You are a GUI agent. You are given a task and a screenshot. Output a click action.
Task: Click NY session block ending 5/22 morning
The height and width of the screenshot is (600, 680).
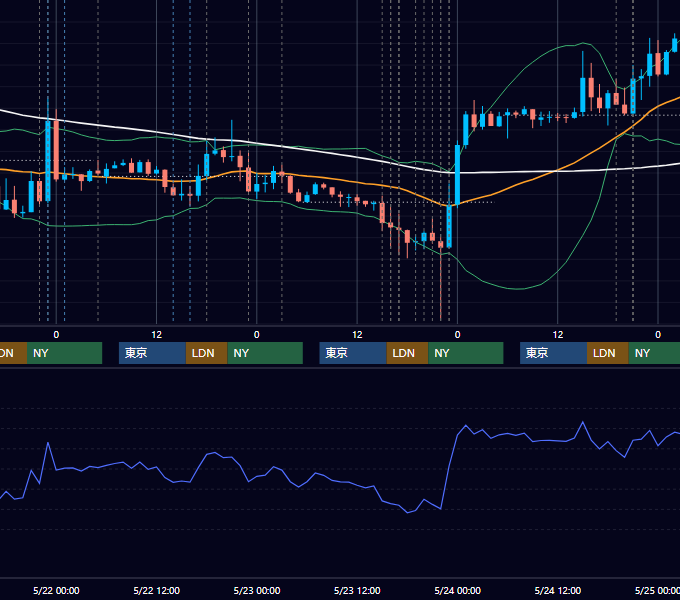pos(64,353)
